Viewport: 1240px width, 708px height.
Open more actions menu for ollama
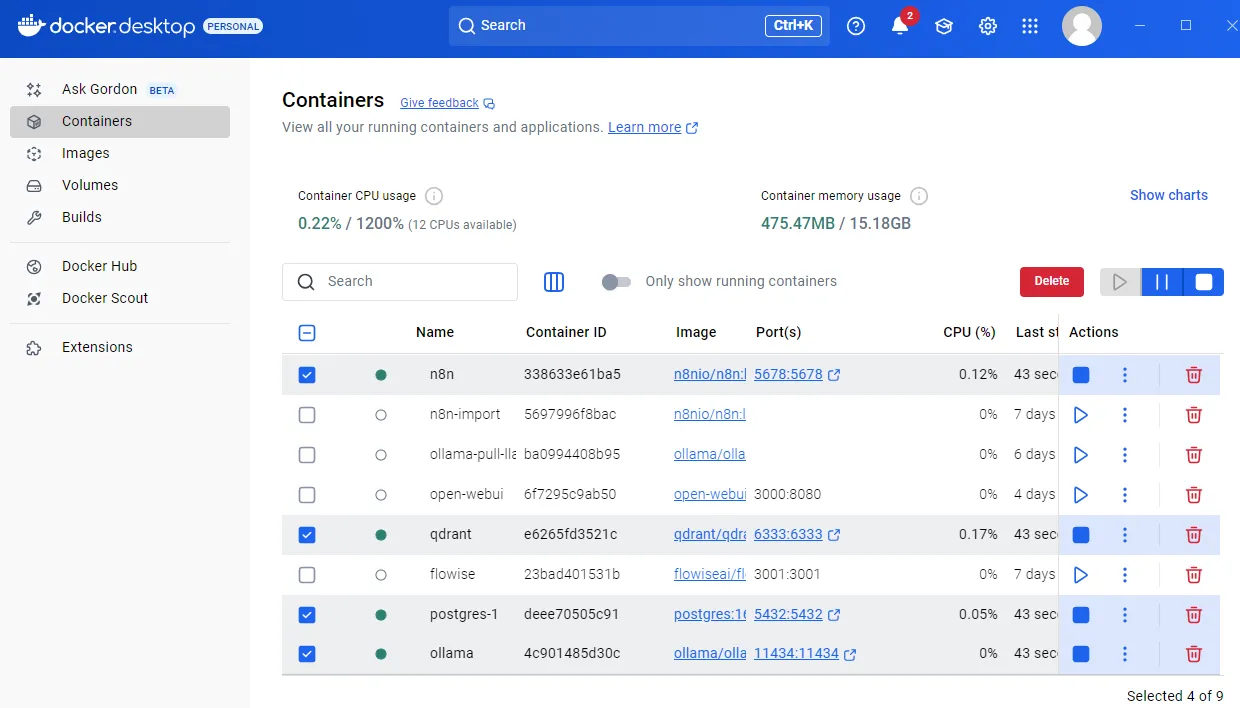pyautogui.click(x=1125, y=654)
